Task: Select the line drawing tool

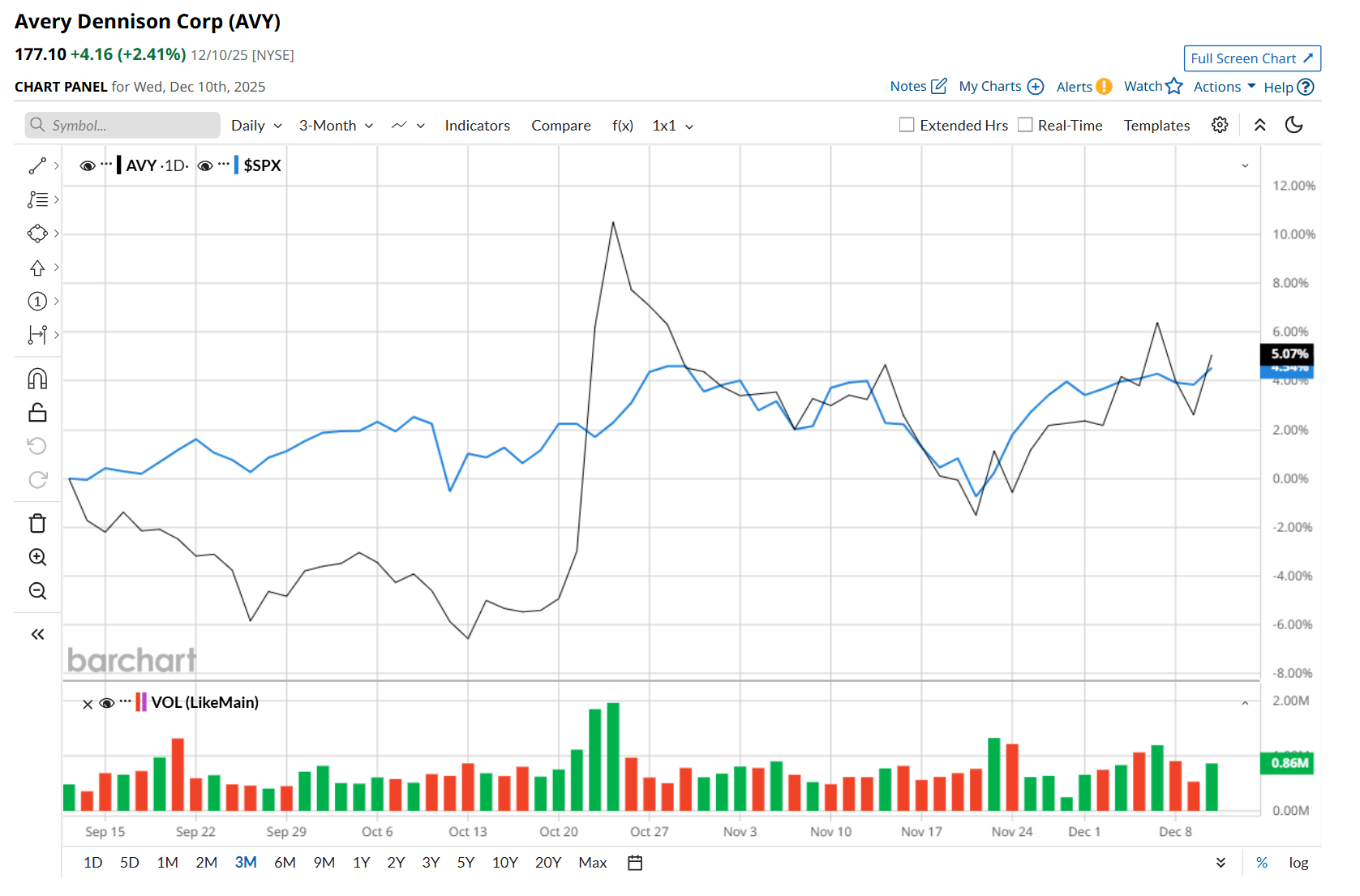Action: tap(37, 165)
